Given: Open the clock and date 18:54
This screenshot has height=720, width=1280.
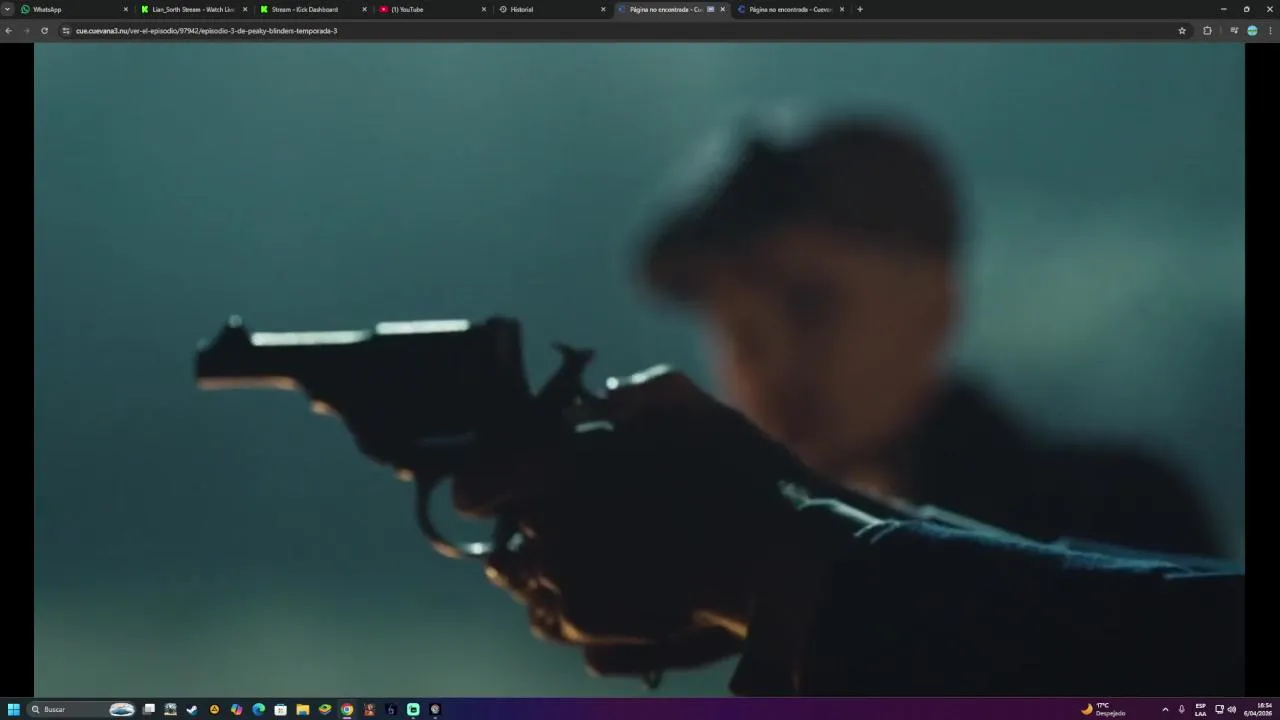Looking at the screenshot, I should click(1258, 709).
